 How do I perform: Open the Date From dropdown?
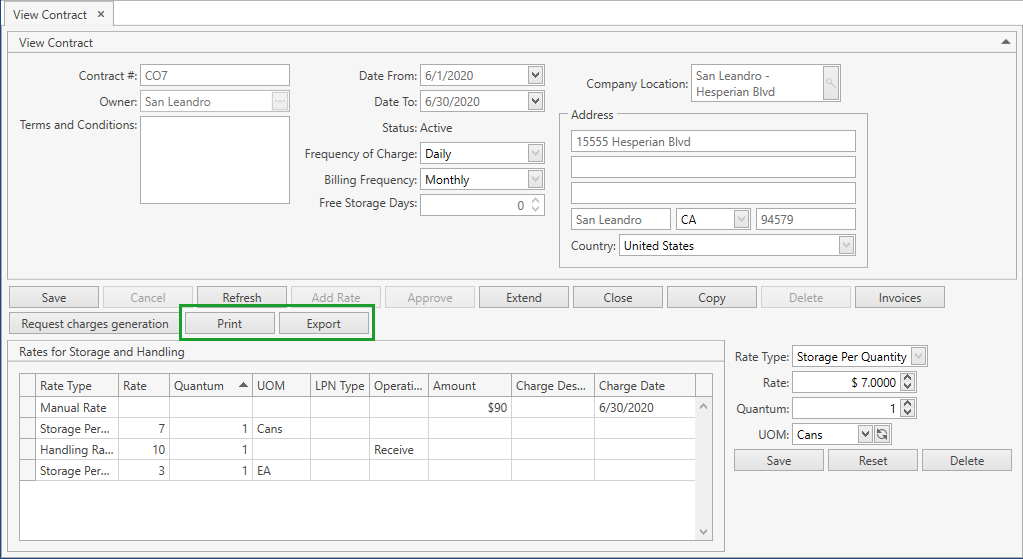(535, 75)
